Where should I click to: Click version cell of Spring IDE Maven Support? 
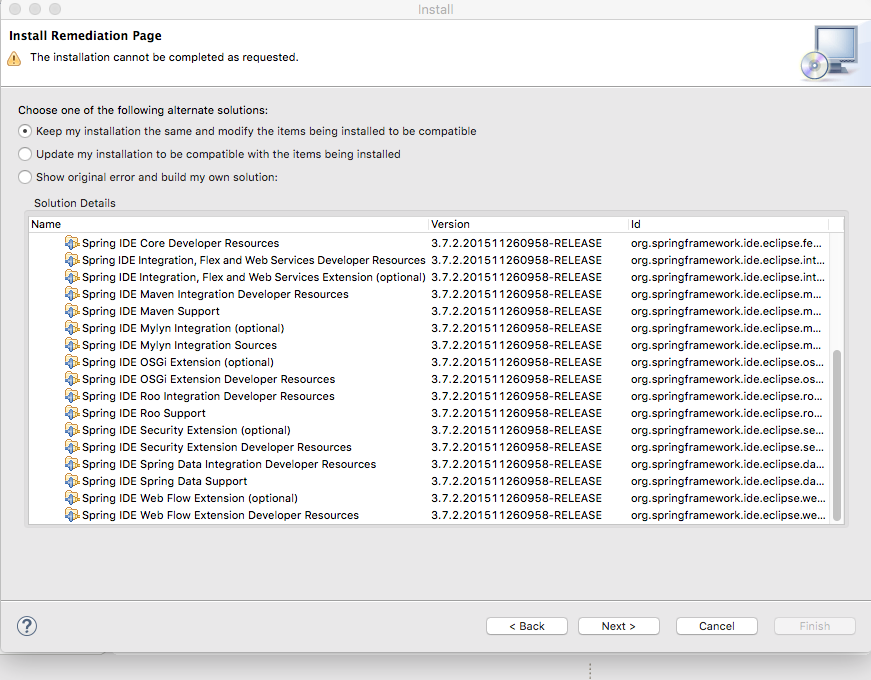click(x=516, y=311)
